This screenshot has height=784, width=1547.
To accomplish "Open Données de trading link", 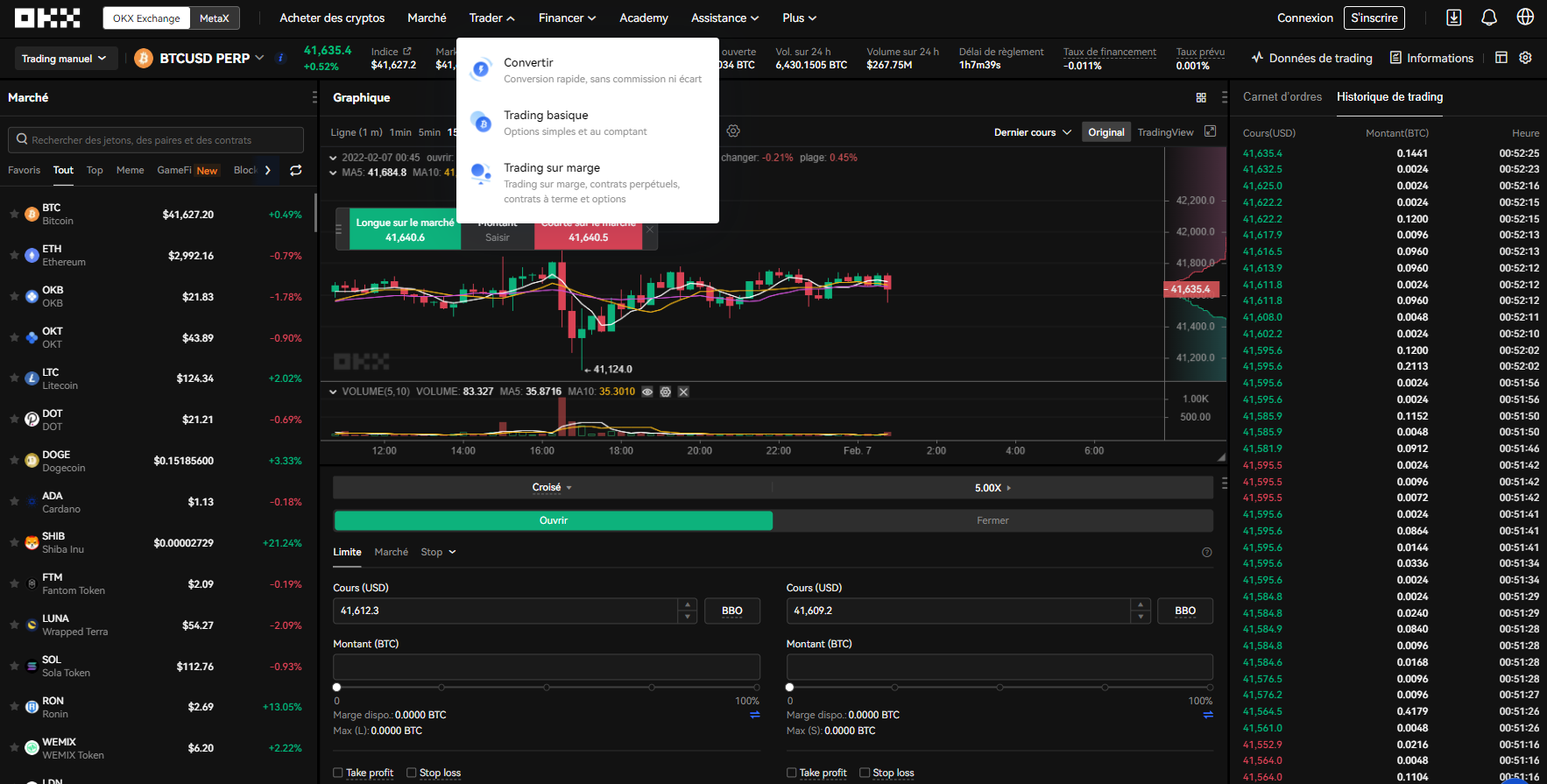I will pyautogui.click(x=1312, y=58).
